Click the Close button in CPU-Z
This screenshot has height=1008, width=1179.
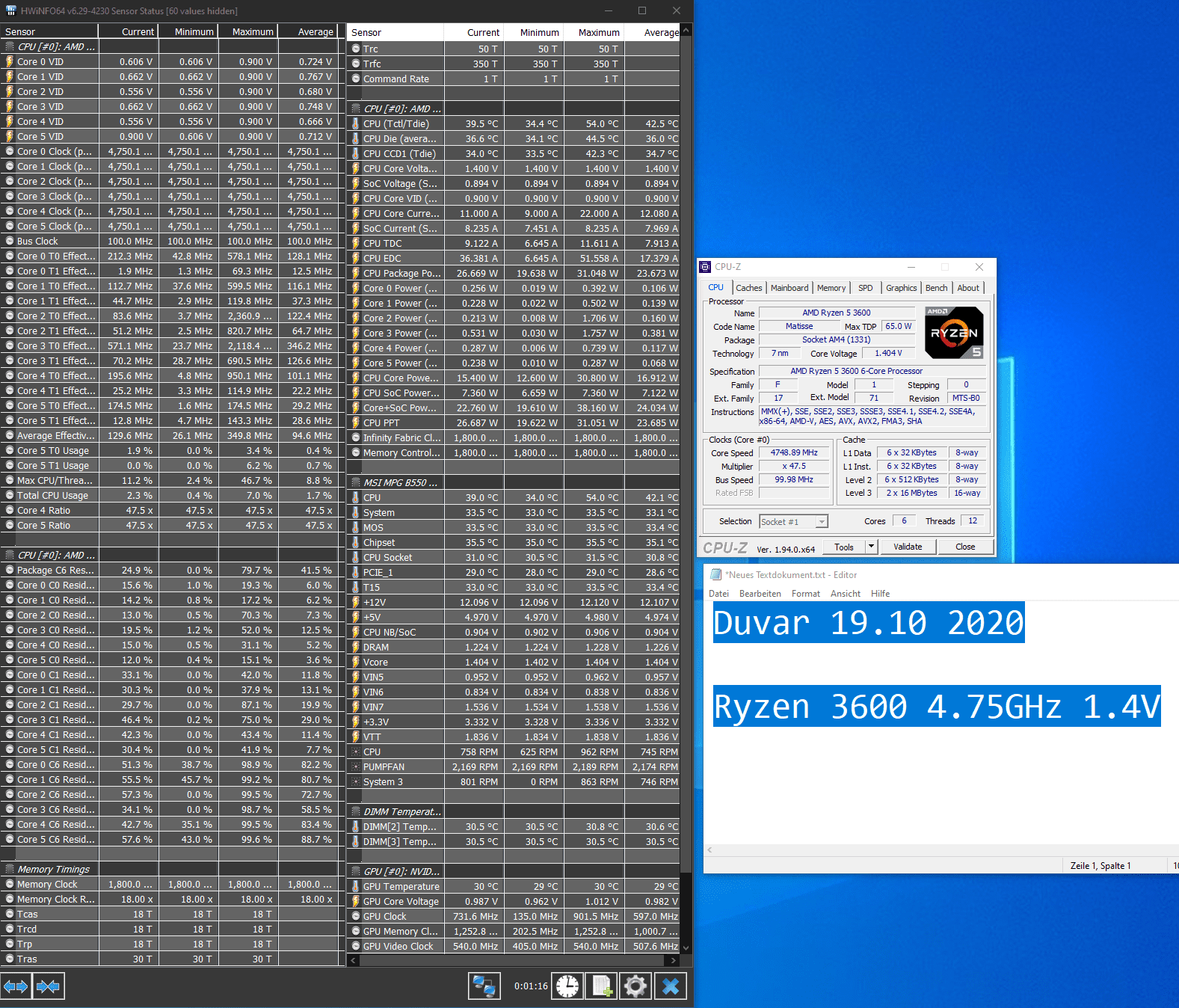965,547
